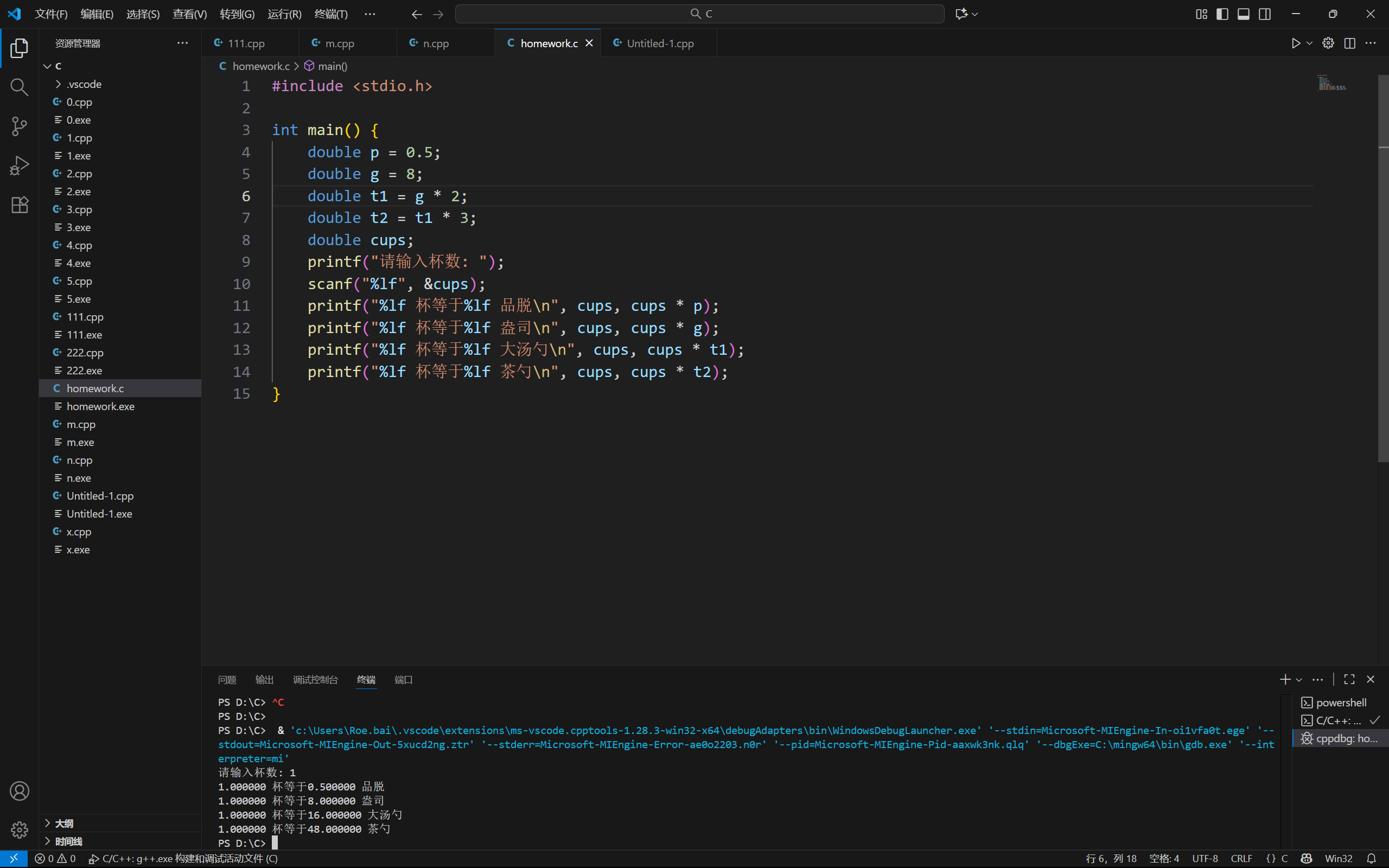Open the Search view in activity bar

19,87
